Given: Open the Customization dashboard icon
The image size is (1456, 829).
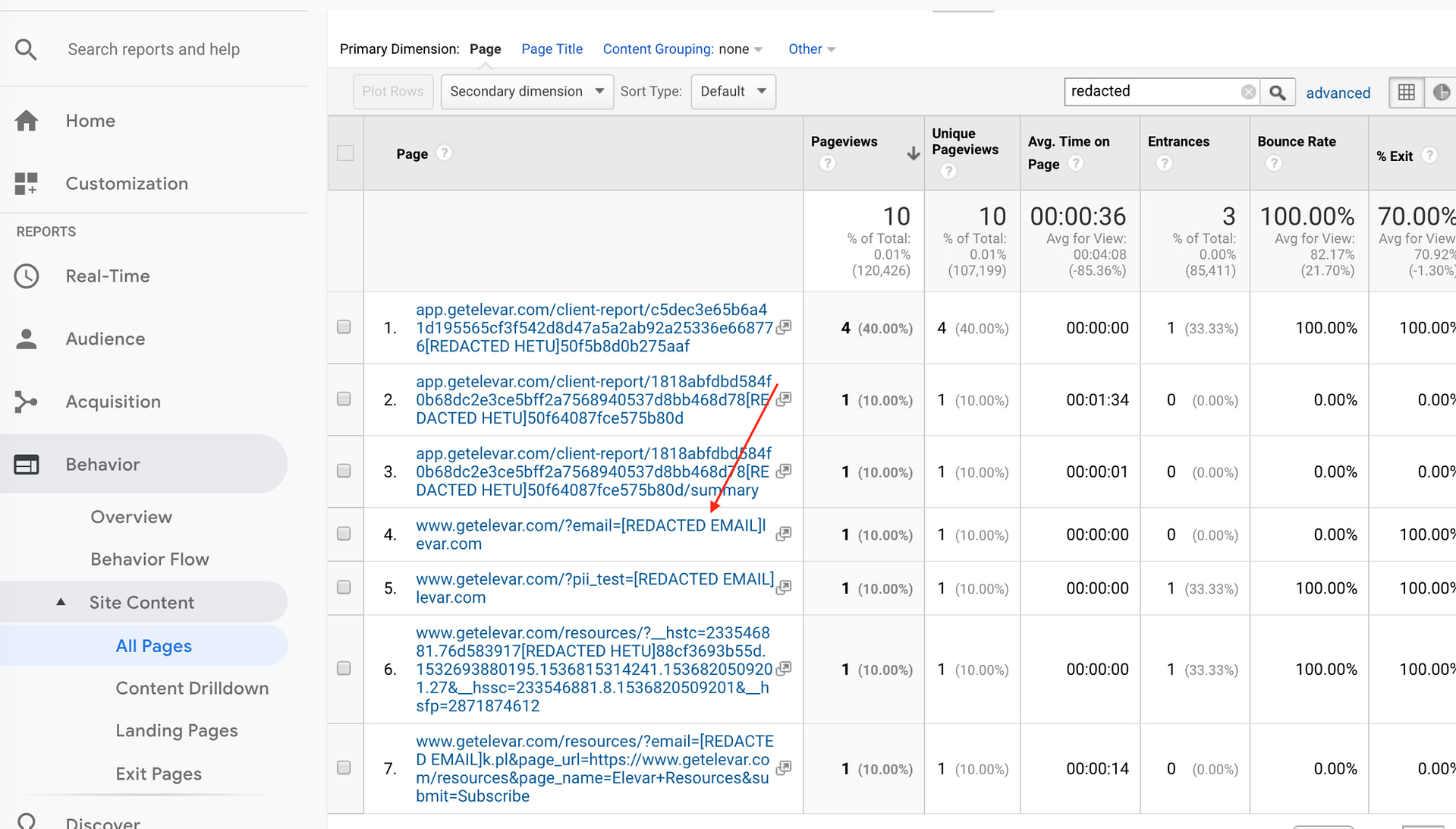Looking at the screenshot, I should [26, 184].
